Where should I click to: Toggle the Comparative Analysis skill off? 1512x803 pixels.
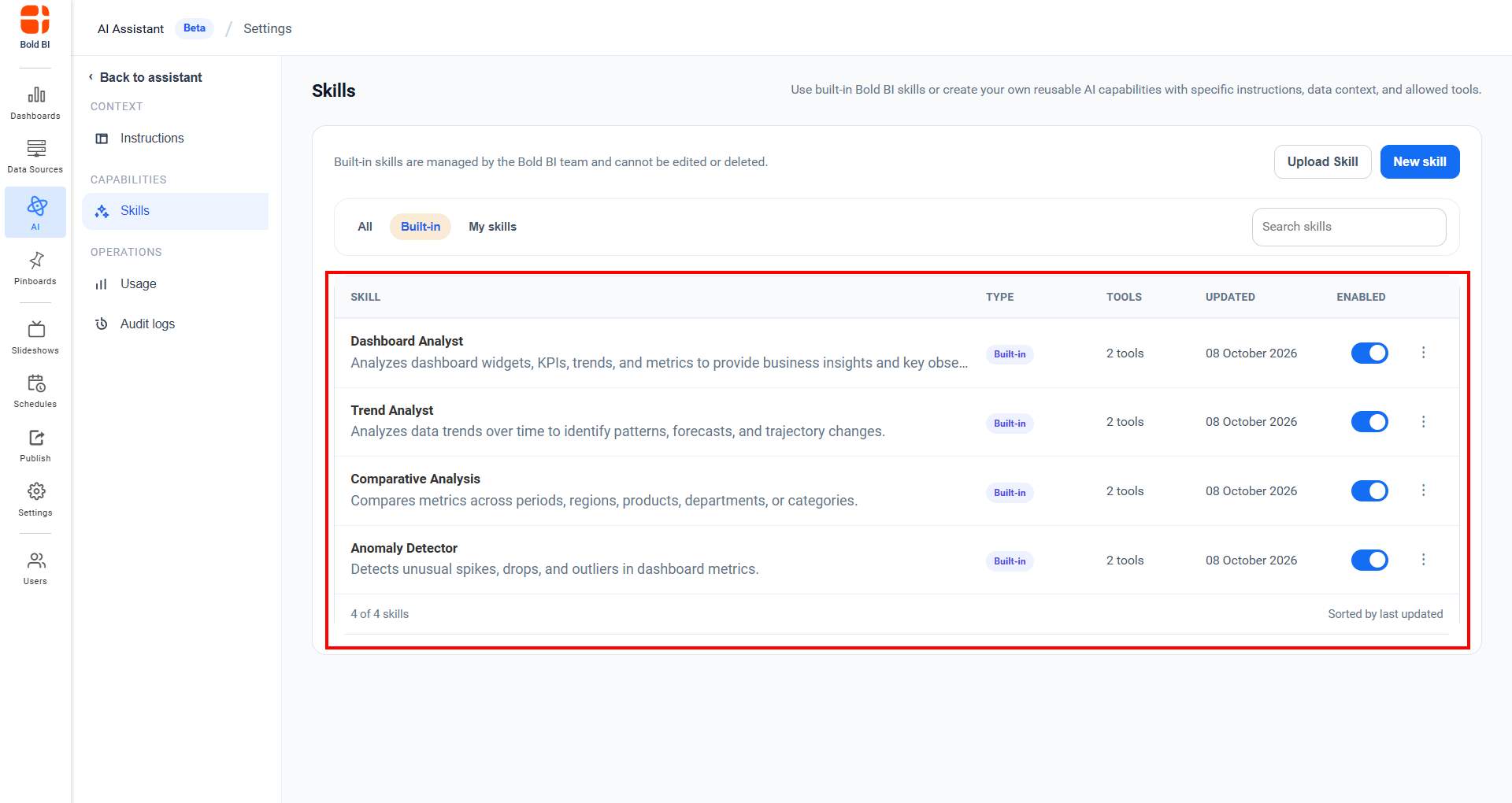pyautogui.click(x=1369, y=491)
